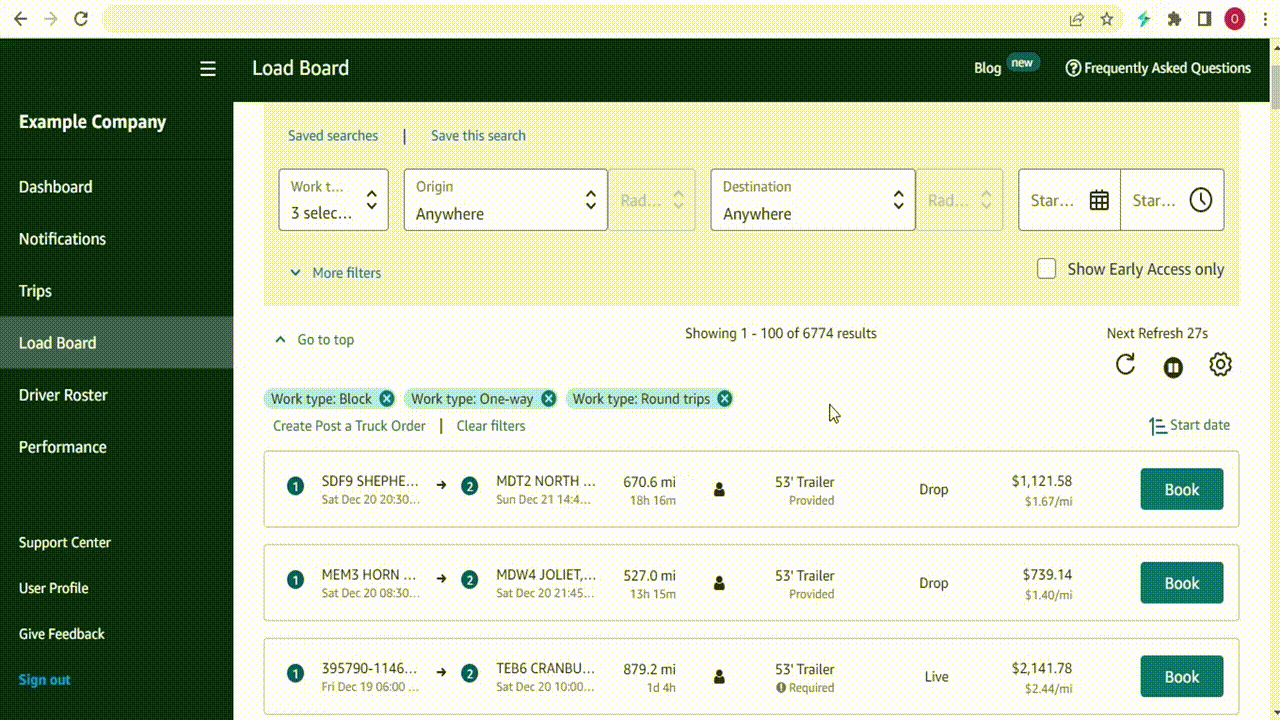Open the Destination dropdown
Image resolution: width=1280 pixels, height=720 pixels.
[812, 200]
